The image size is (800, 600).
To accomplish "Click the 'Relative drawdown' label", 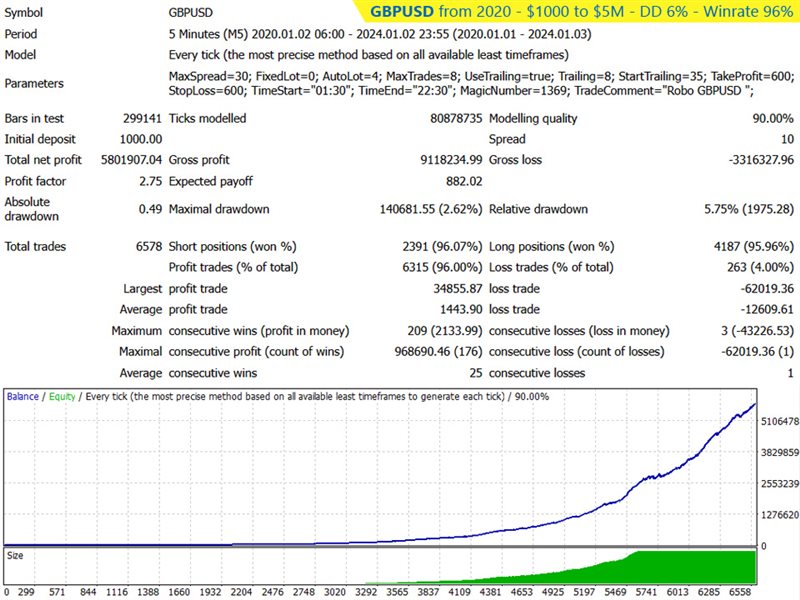I will [538, 209].
